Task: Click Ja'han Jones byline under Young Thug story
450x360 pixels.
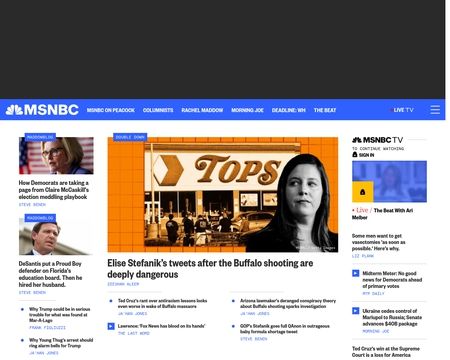Action: 44,353
